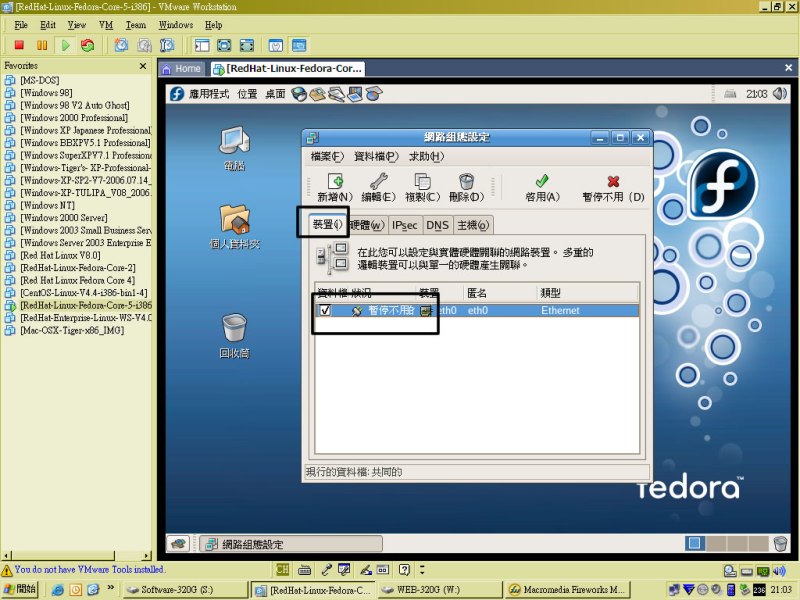The height and width of the screenshot is (600, 800).
Task: Open the Help menu in VMware
Action: 213,24
